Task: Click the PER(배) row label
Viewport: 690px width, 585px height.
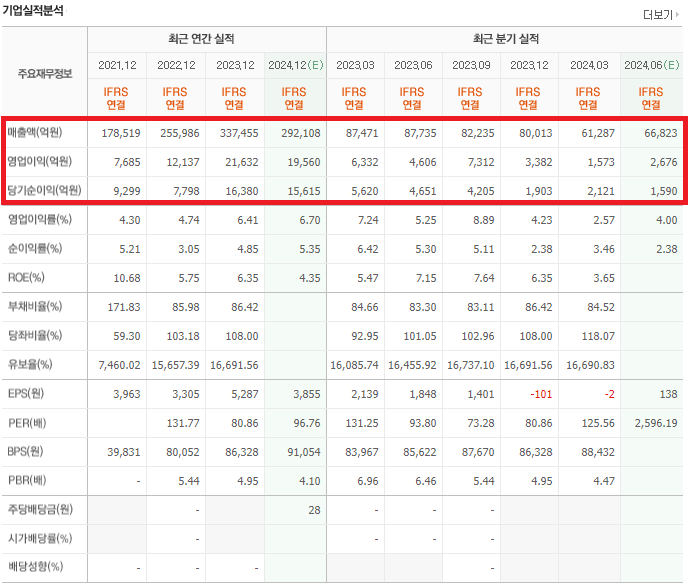Action: point(27,423)
